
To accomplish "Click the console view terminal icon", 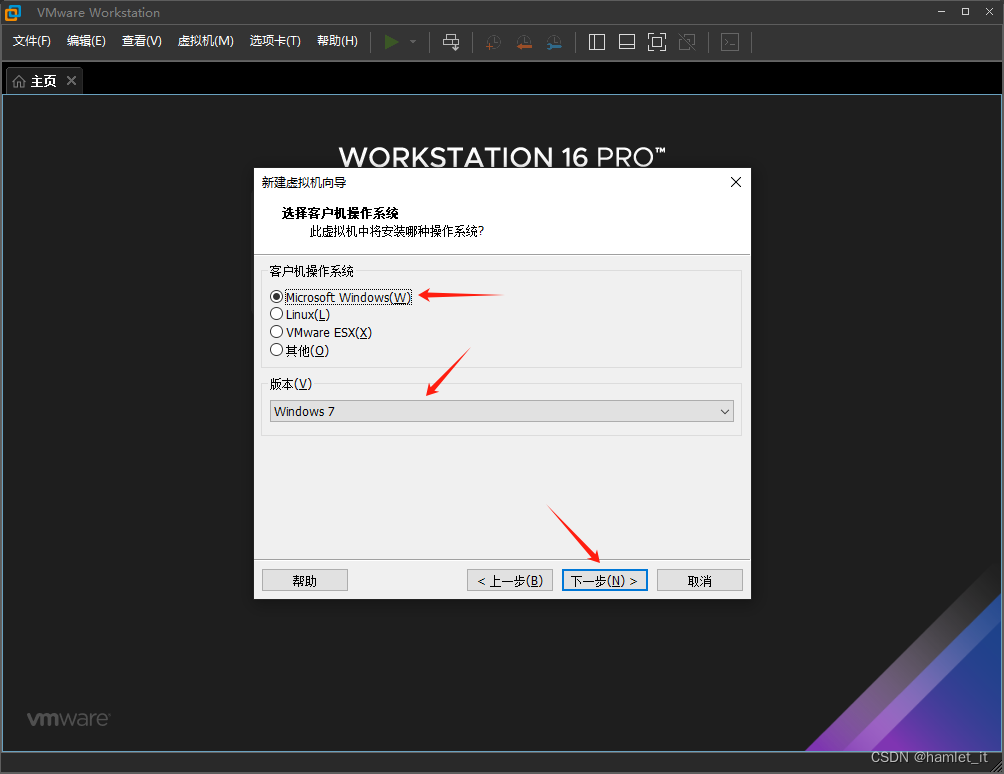I will coord(730,42).
